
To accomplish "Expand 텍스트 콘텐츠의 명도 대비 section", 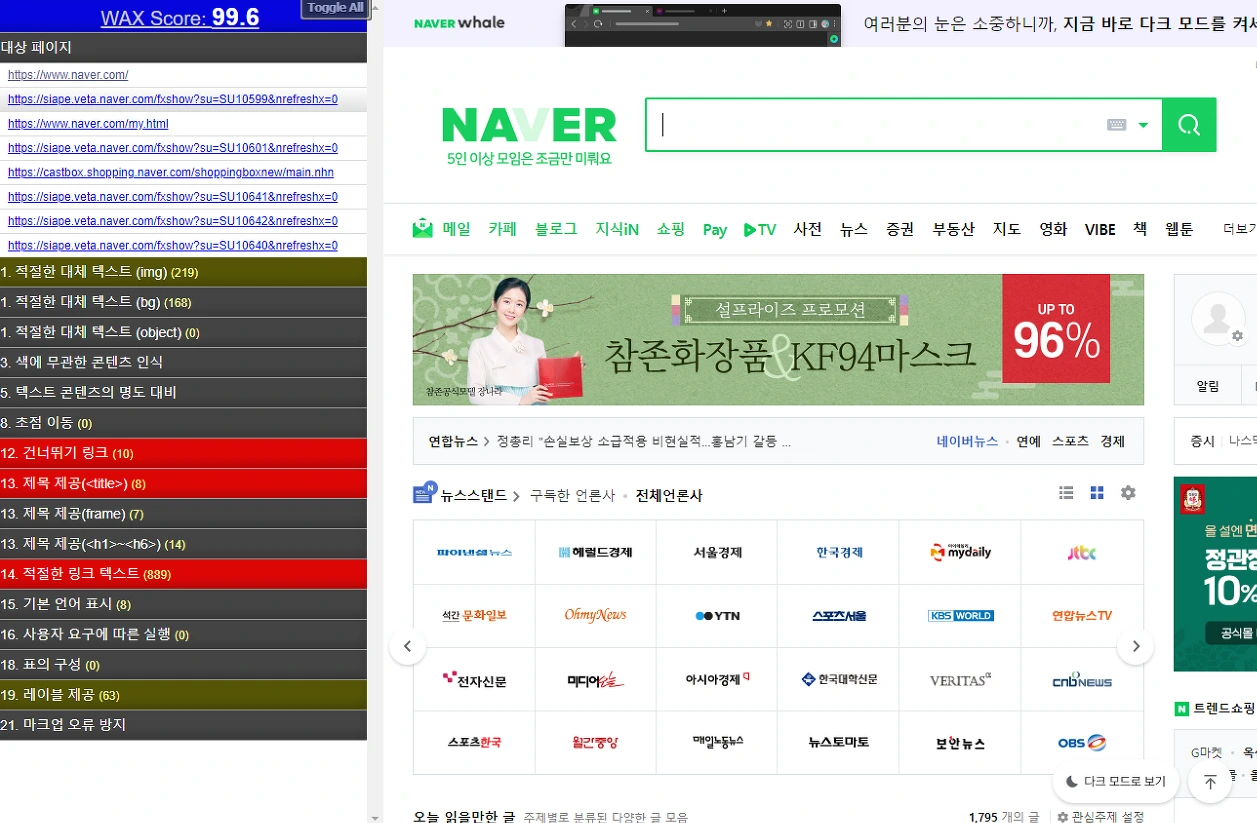I will click(183, 392).
